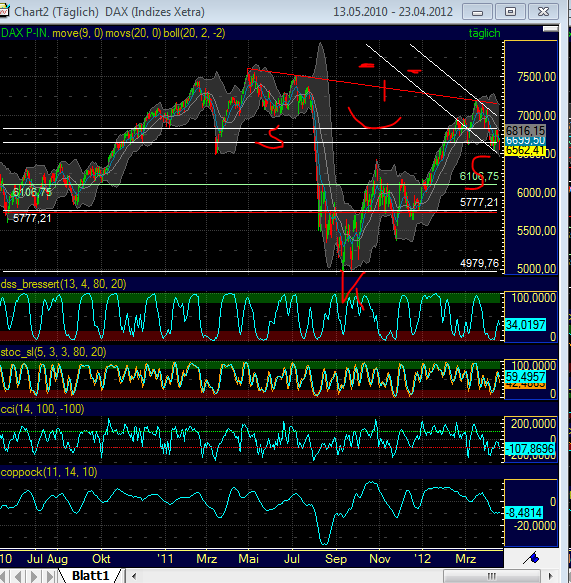
Task: Minimize the Chart2 window
Action: point(478,12)
